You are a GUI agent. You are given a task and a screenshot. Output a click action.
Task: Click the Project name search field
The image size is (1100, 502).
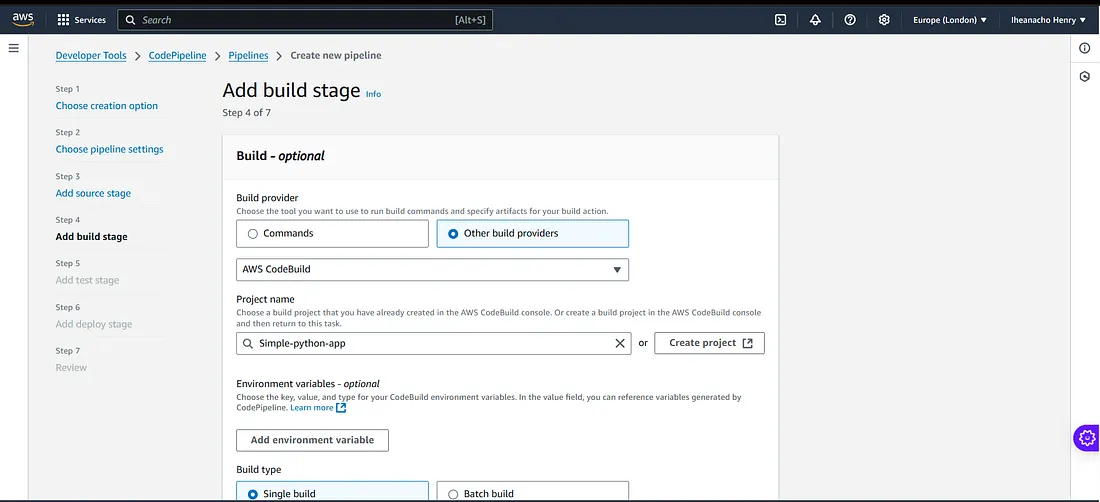pyautogui.click(x=434, y=343)
